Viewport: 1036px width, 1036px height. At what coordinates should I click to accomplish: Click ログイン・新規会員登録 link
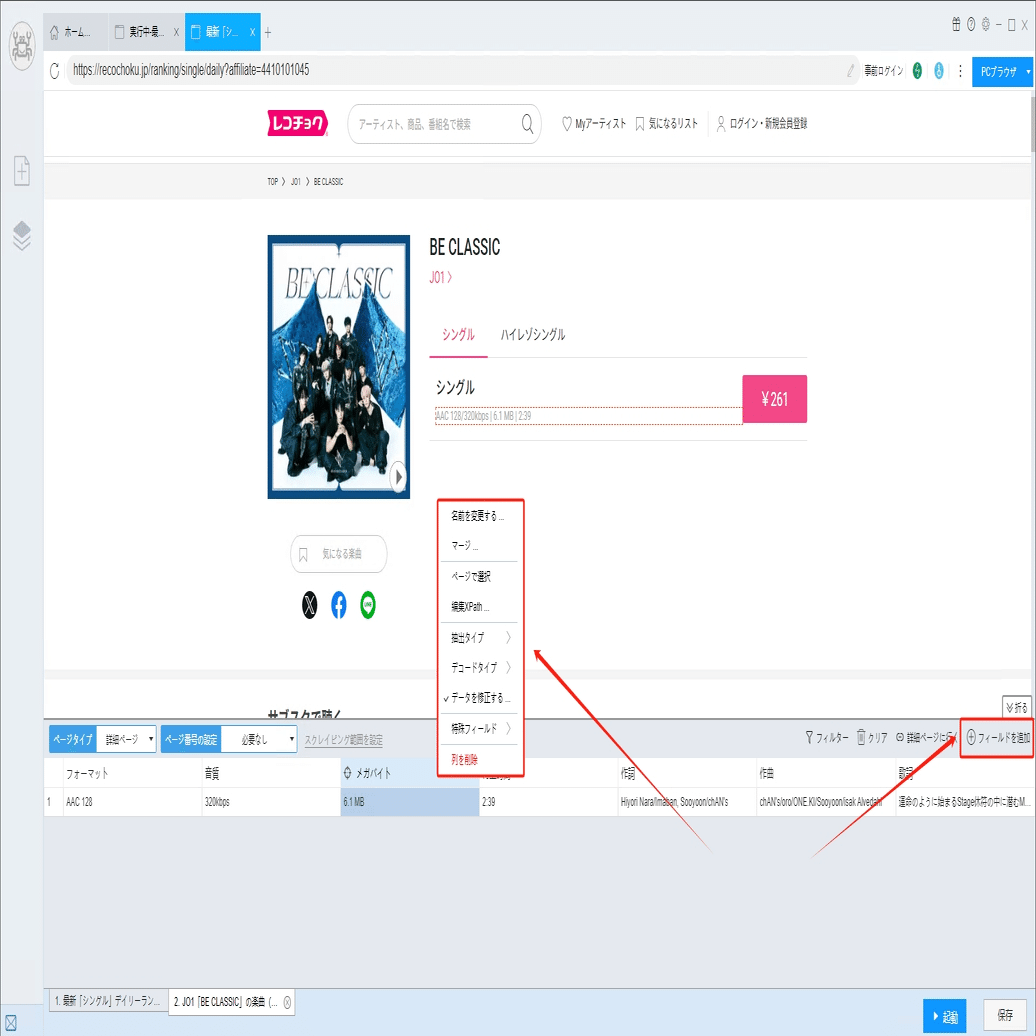762,124
